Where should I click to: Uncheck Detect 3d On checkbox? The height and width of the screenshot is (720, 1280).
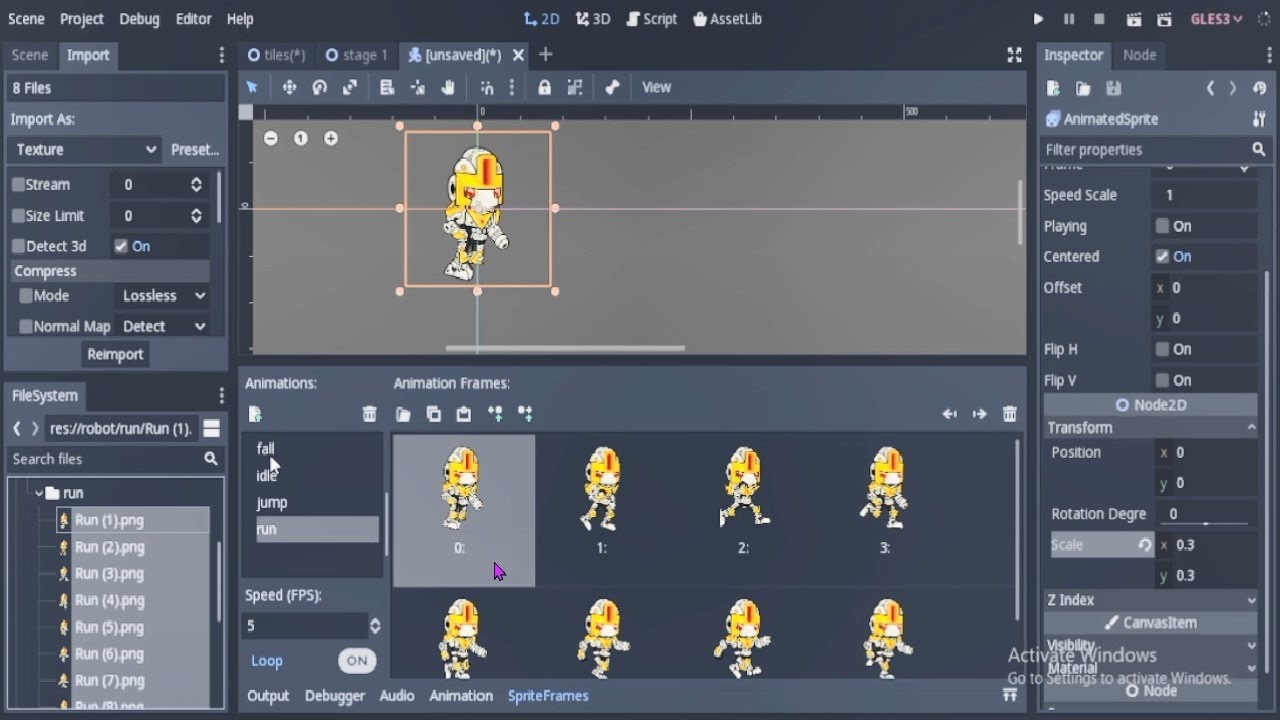121,247
